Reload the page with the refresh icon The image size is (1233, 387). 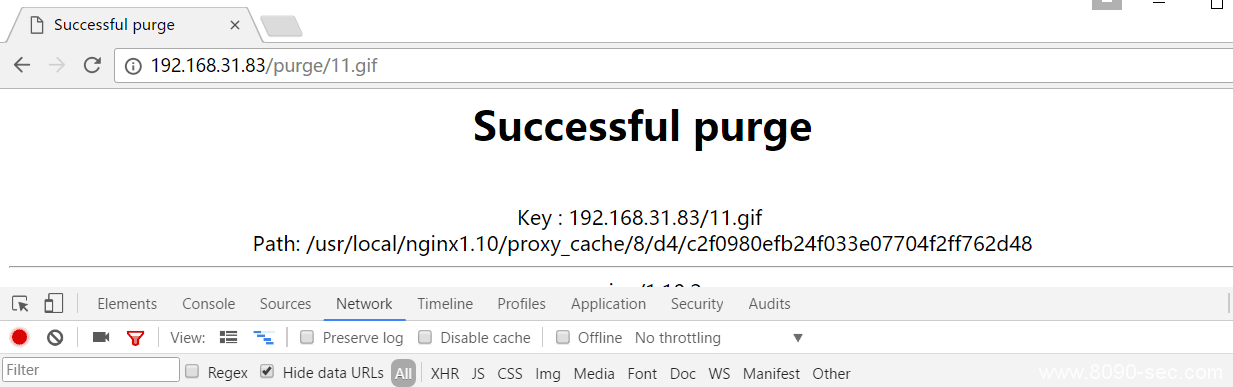click(92, 66)
